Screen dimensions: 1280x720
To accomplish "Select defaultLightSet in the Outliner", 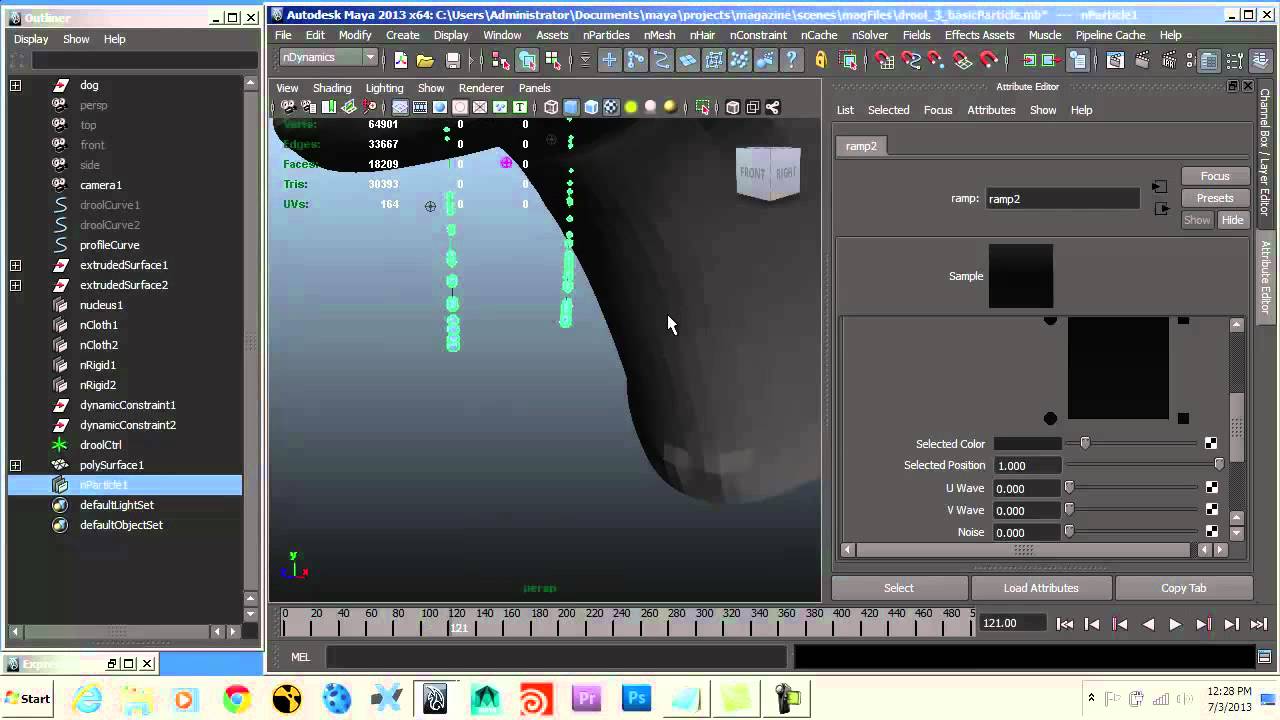I will 117,505.
